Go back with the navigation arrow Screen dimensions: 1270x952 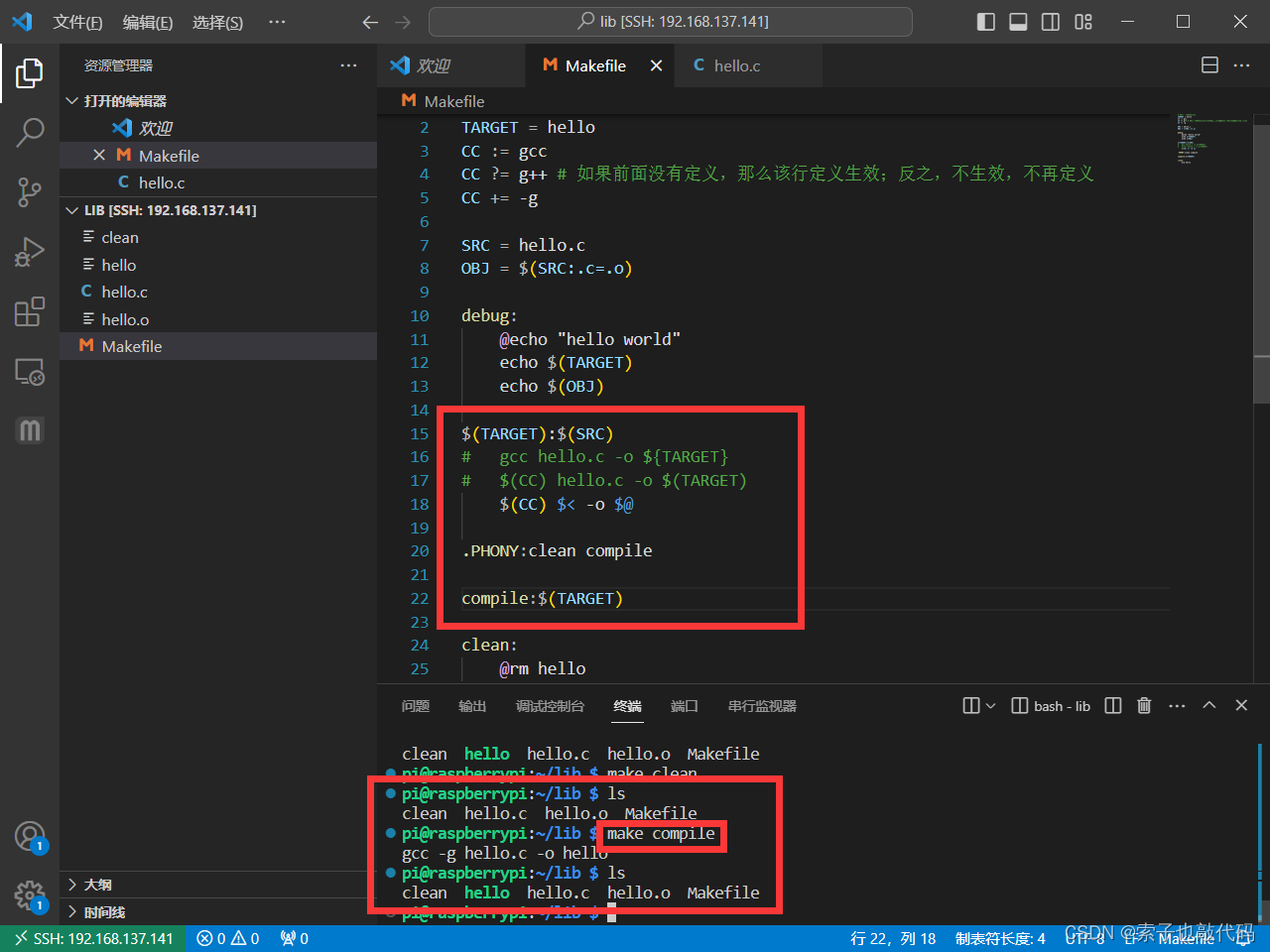pos(370,22)
